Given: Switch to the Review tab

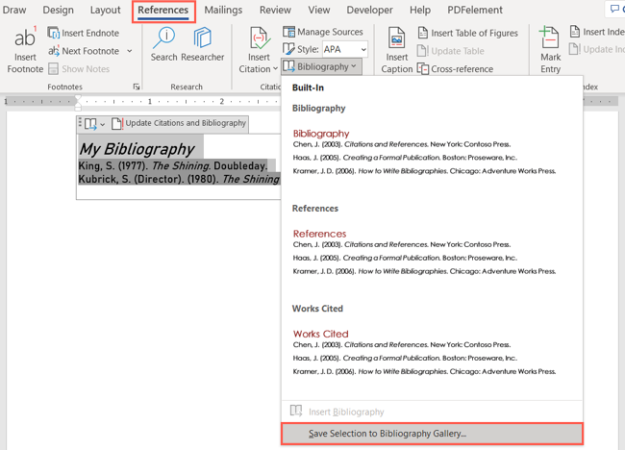Looking at the screenshot, I should 275,10.
